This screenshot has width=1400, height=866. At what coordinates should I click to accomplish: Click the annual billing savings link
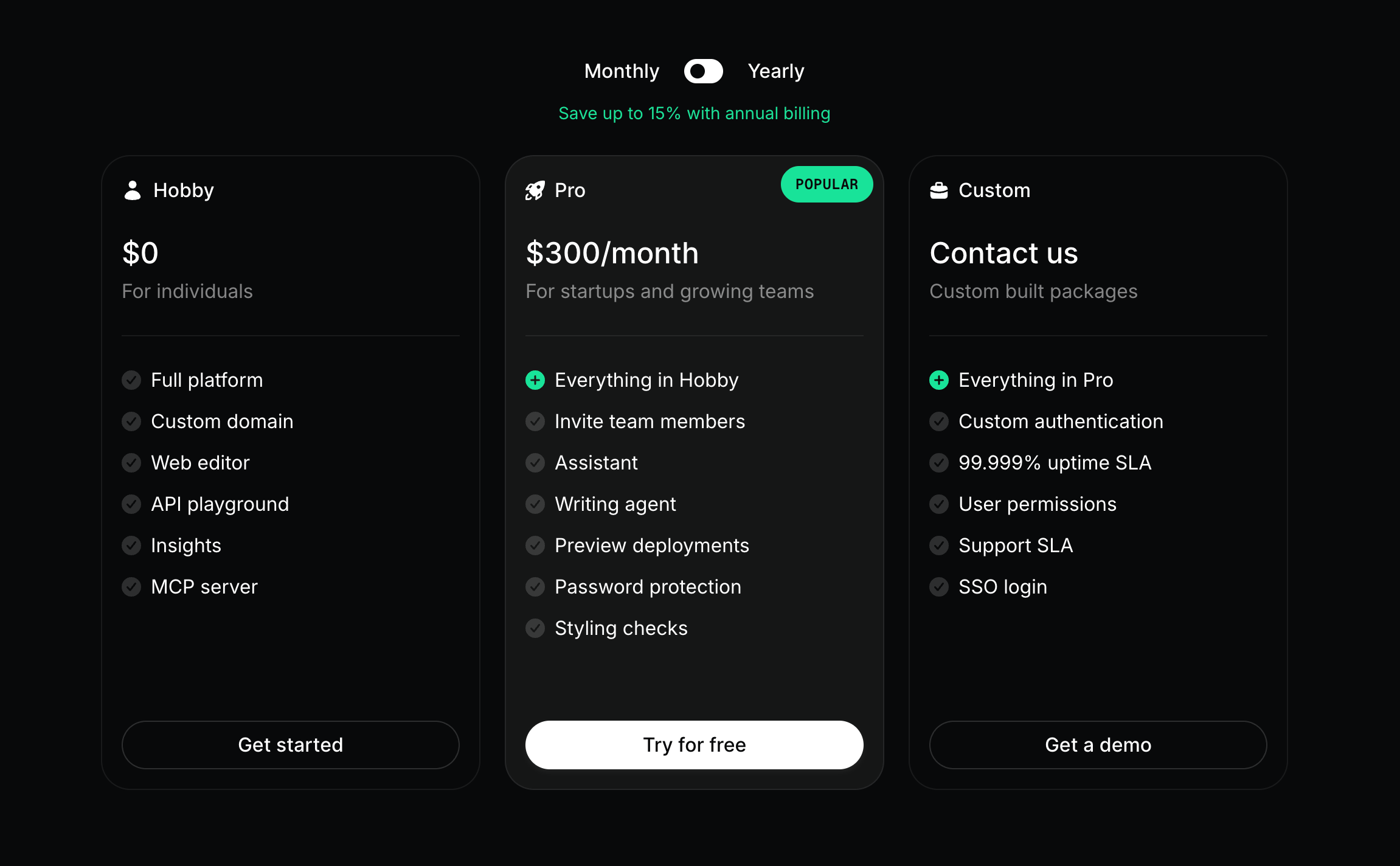click(694, 113)
